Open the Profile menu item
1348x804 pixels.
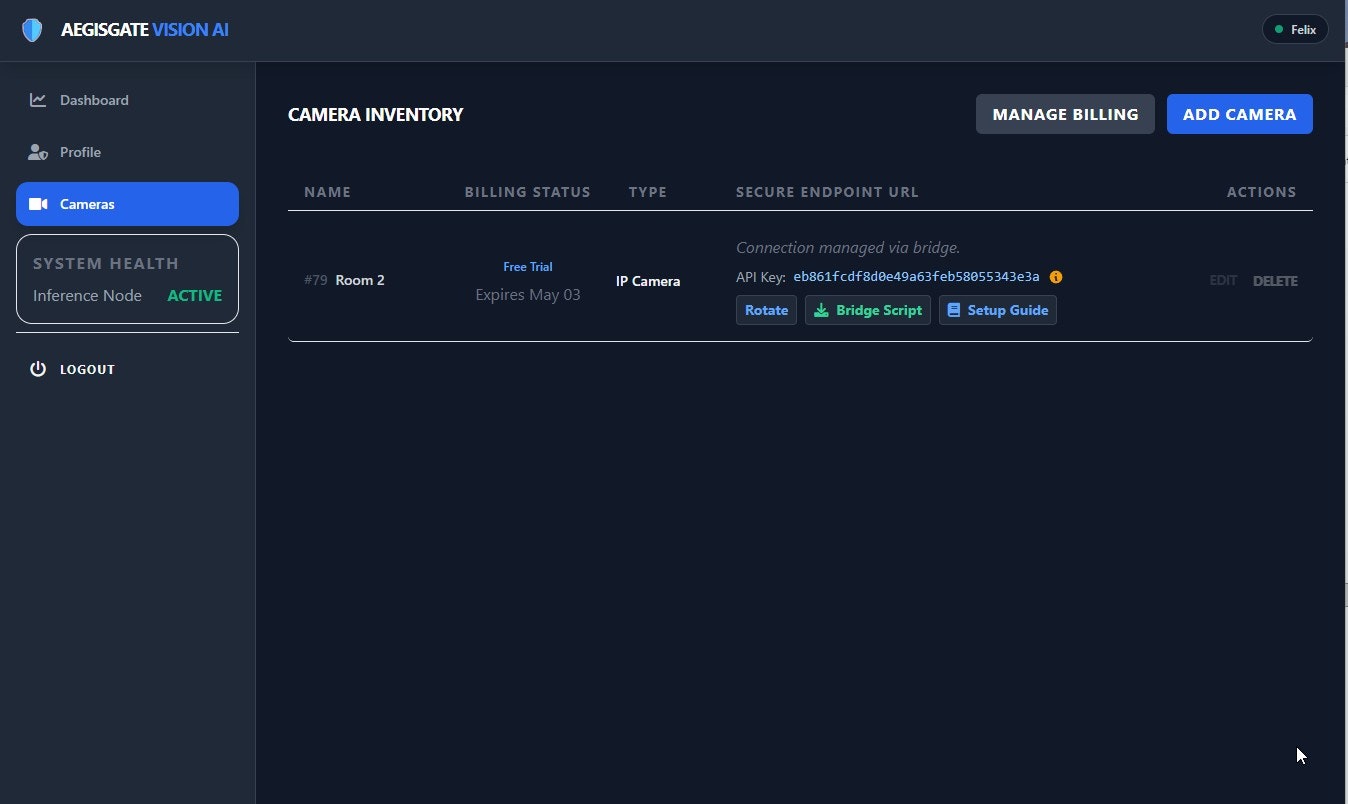coord(127,152)
